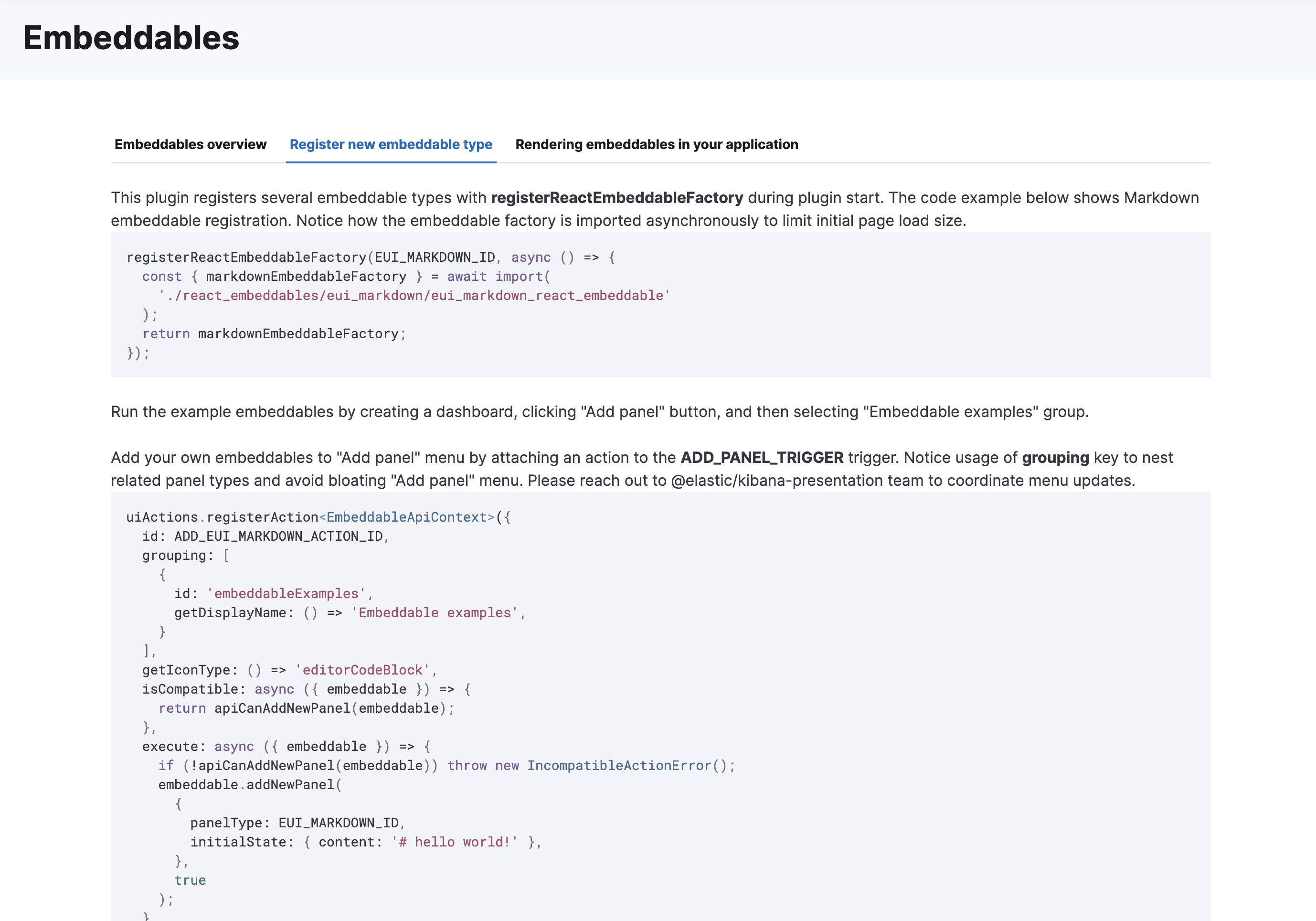Viewport: 1316px width, 921px height.
Task: Click the 'embeddable.addNewPanel(' code line
Action: (x=250, y=784)
